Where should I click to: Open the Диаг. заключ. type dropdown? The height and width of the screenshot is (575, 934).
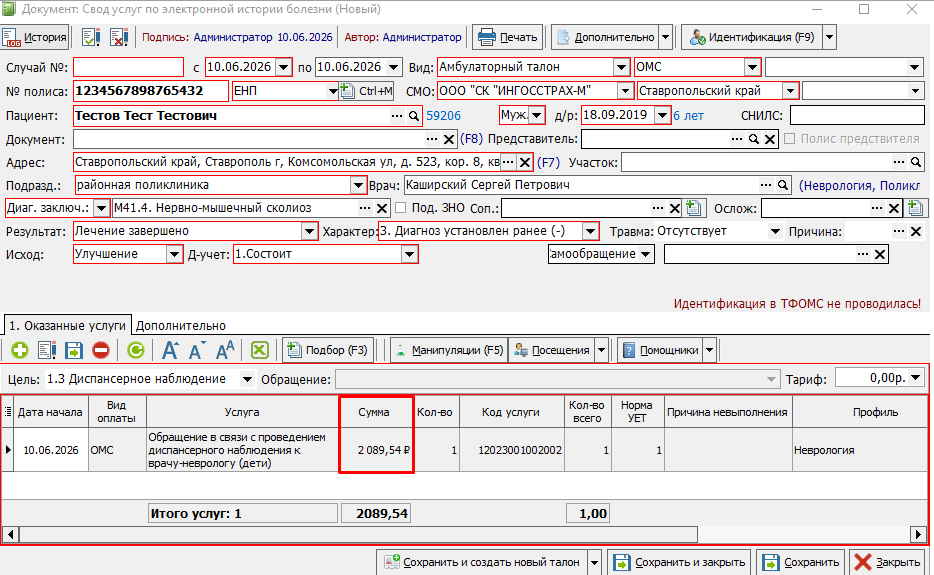(101, 208)
